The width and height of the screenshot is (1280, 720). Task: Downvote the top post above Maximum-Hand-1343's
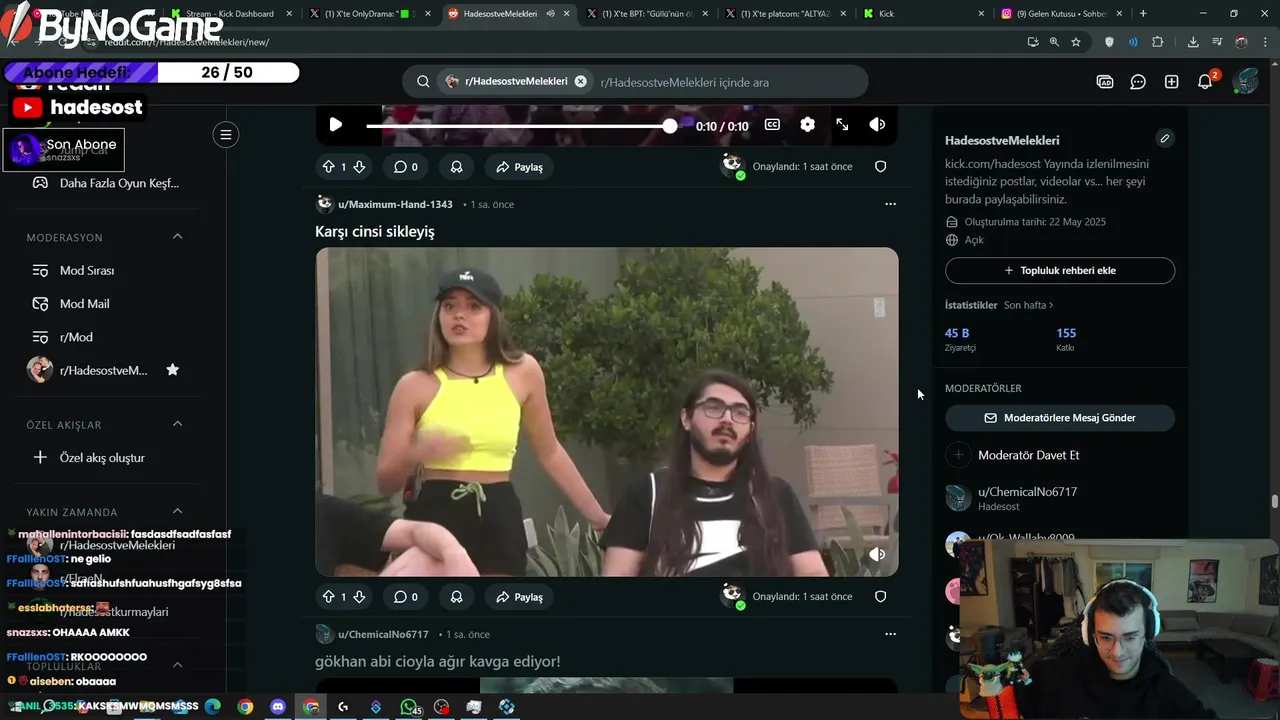point(359,167)
